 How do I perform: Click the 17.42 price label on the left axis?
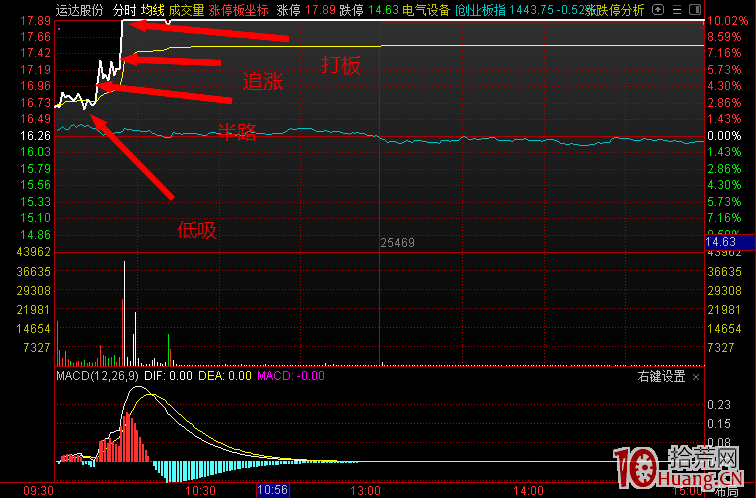tap(35, 53)
